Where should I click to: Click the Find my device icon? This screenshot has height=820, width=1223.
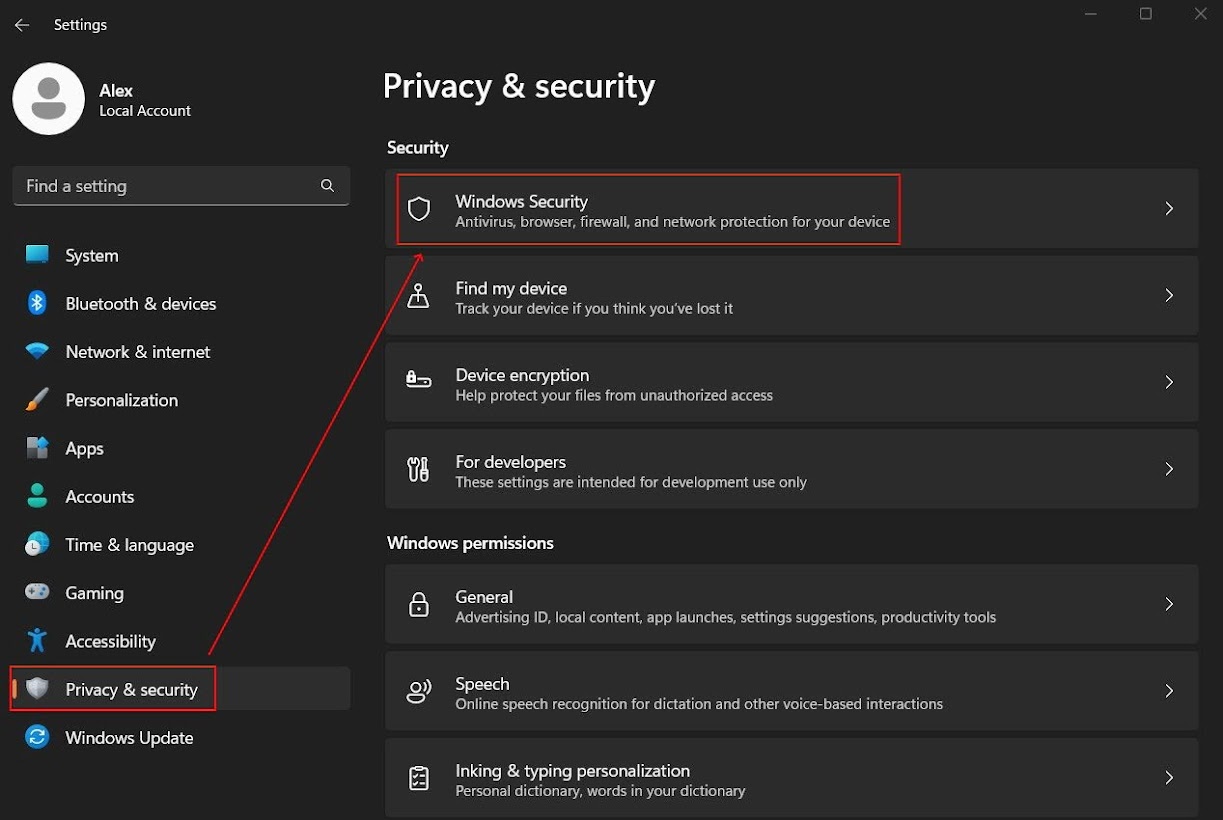tap(419, 296)
